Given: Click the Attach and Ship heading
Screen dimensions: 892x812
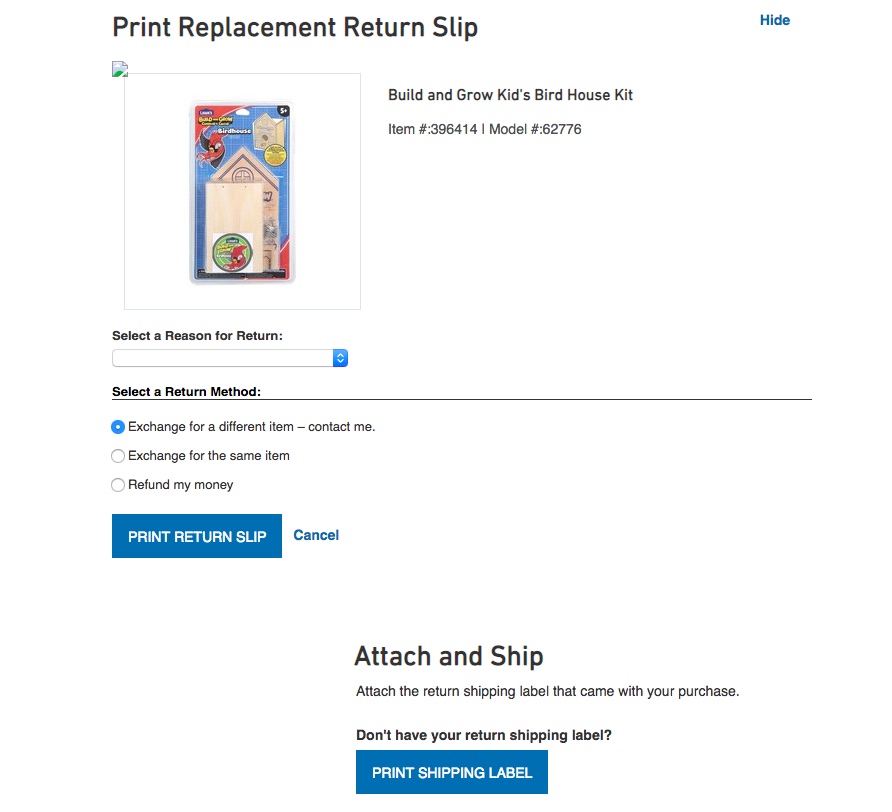Looking at the screenshot, I should click(449, 656).
